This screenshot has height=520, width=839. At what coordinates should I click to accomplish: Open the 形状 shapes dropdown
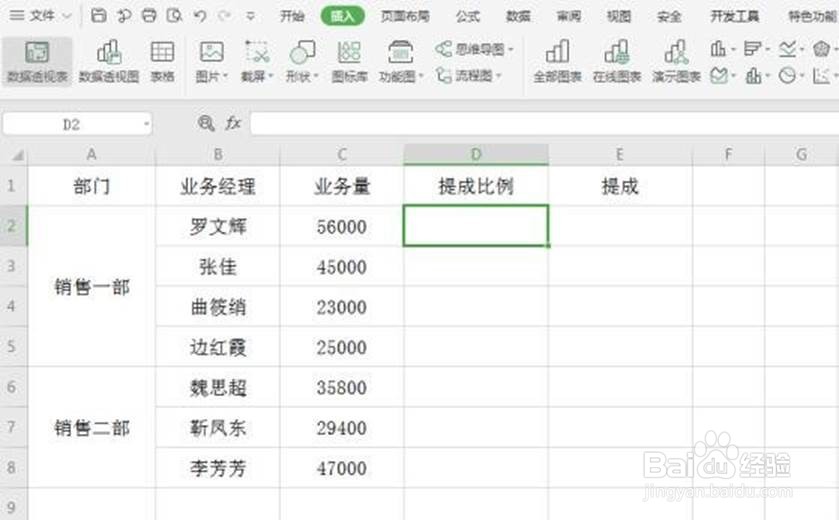point(302,62)
